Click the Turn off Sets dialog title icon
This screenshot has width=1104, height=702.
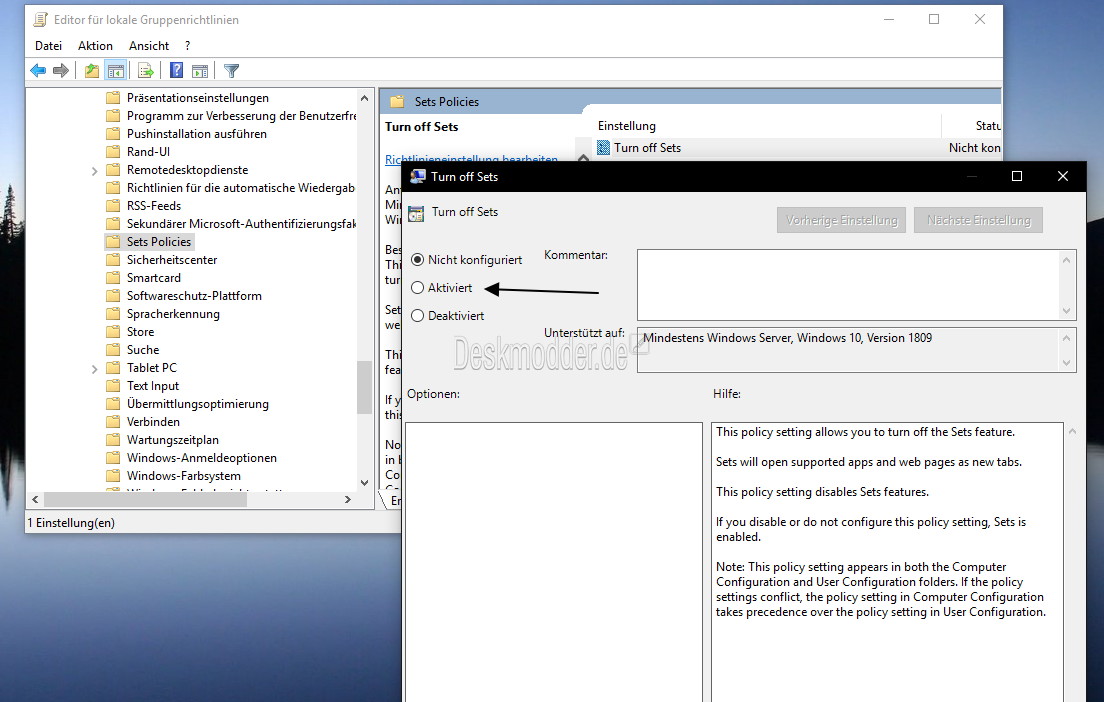click(418, 176)
